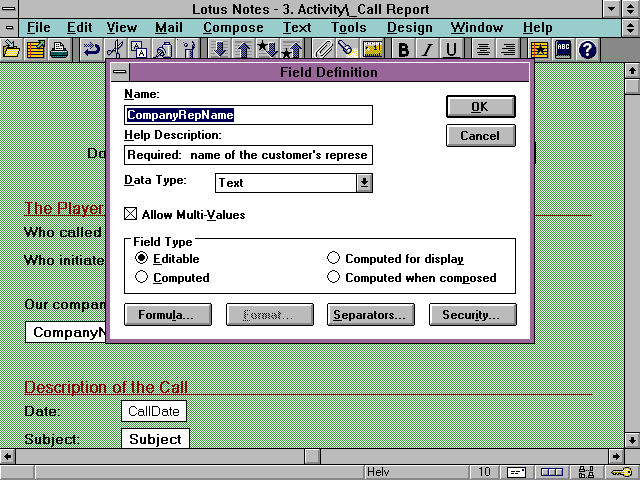The width and height of the screenshot is (640, 480).
Task: Toggle Italic formatting in the toolbar
Action: pos(427,49)
